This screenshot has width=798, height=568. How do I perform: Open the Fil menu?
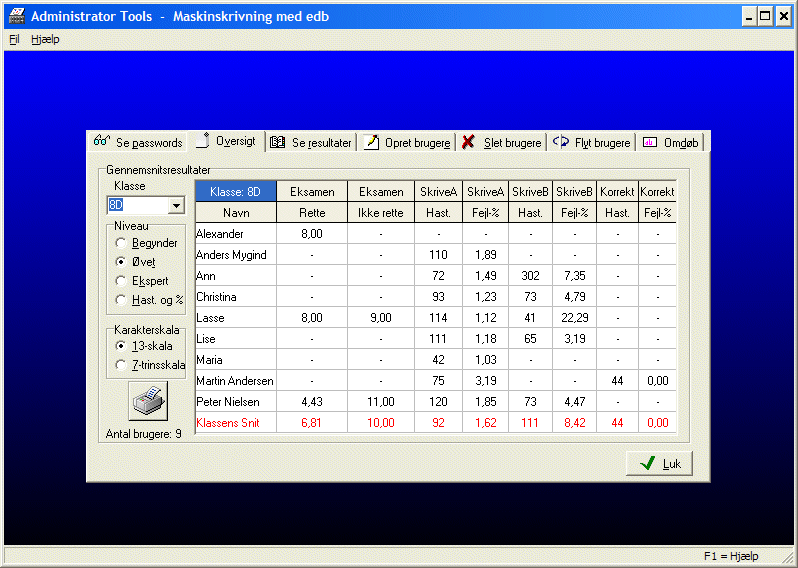(14, 39)
